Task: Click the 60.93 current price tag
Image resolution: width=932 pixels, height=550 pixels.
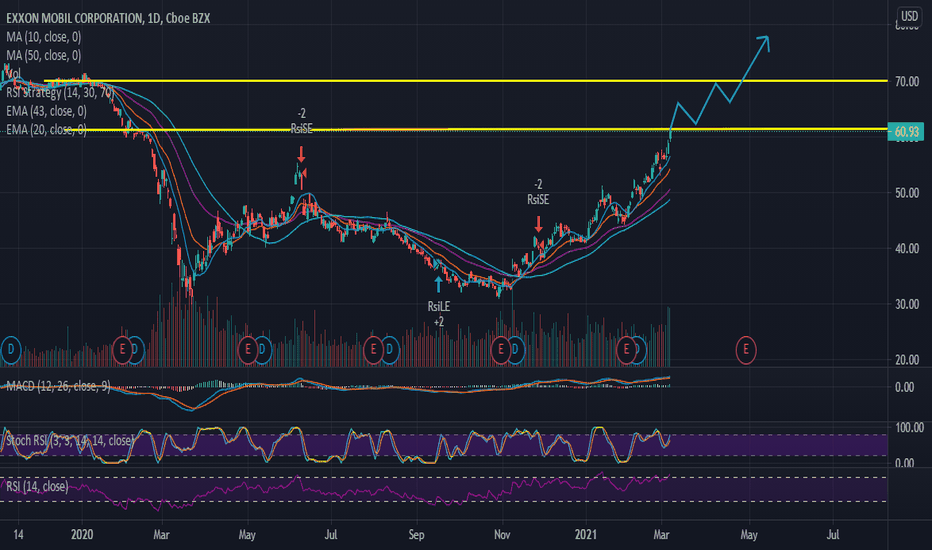Action: tap(906, 131)
